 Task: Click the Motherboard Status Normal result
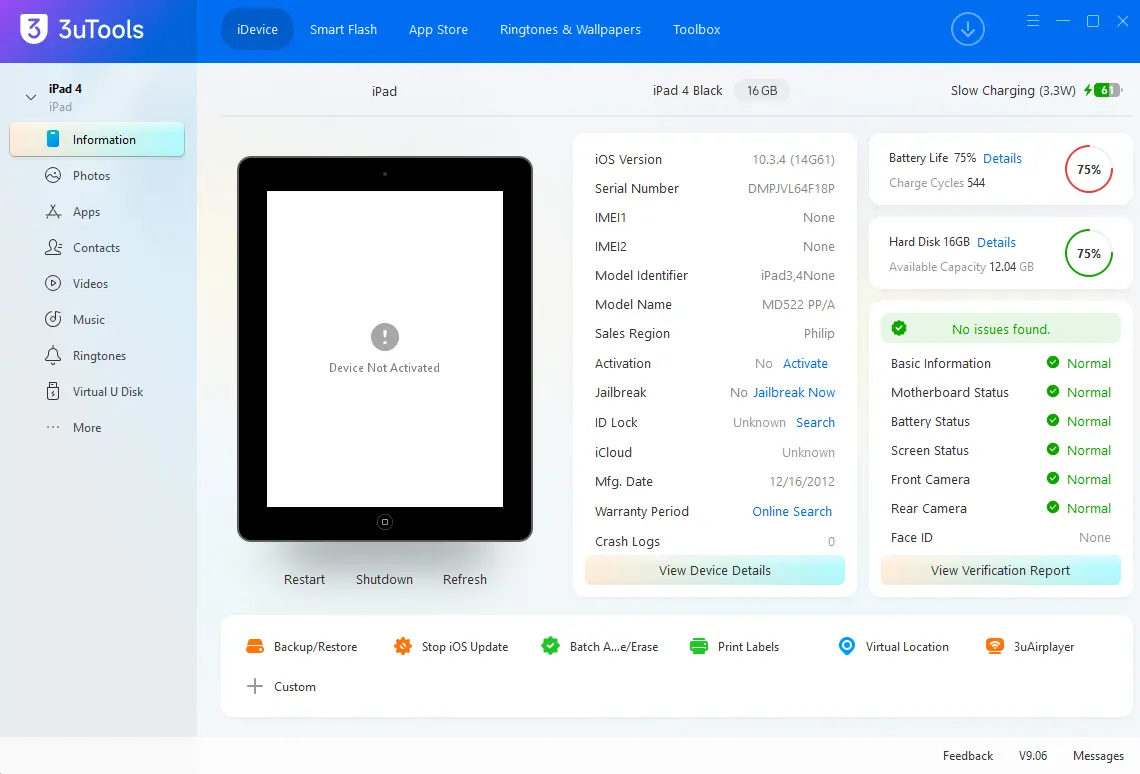pos(1079,392)
